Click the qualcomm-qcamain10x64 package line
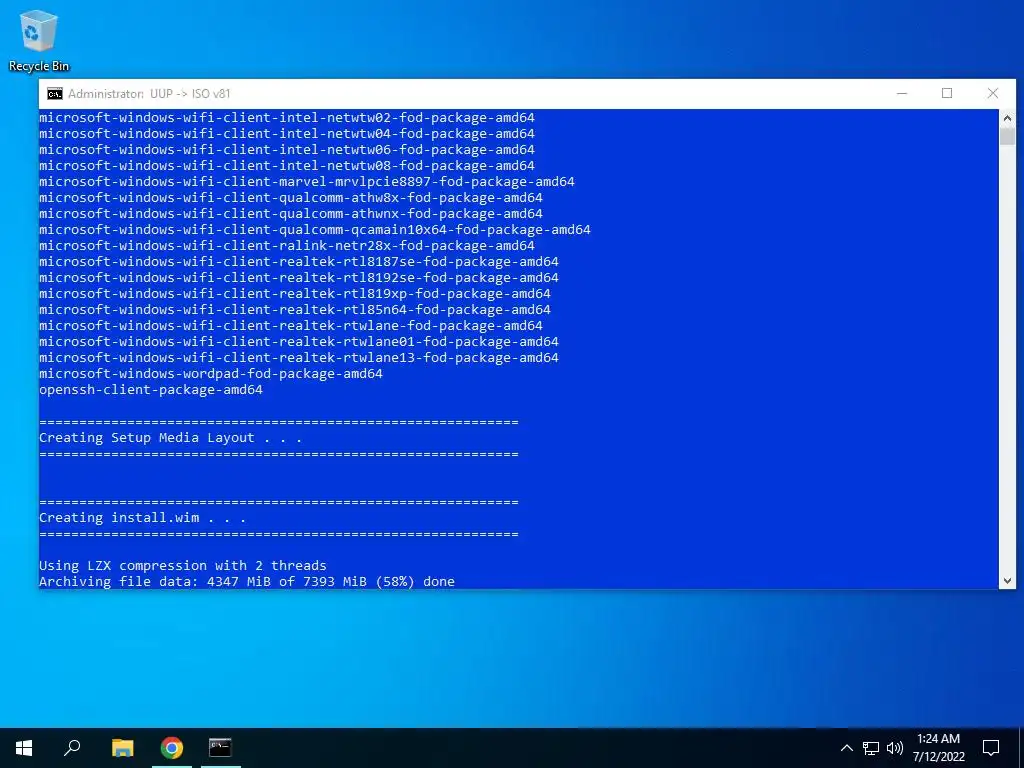The image size is (1024, 768). 315,230
